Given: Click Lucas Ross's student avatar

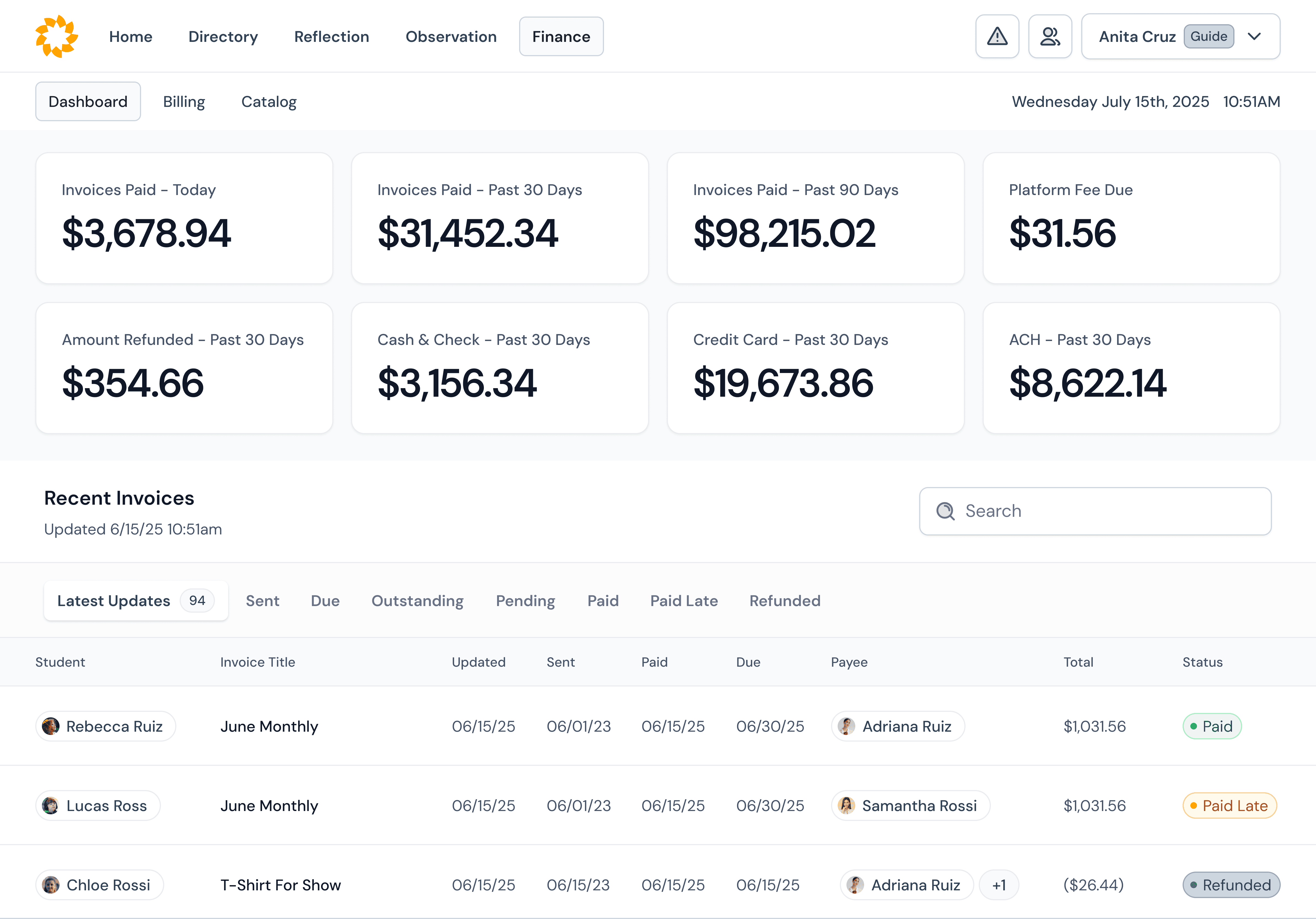Looking at the screenshot, I should pyautogui.click(x=51, y=806).
